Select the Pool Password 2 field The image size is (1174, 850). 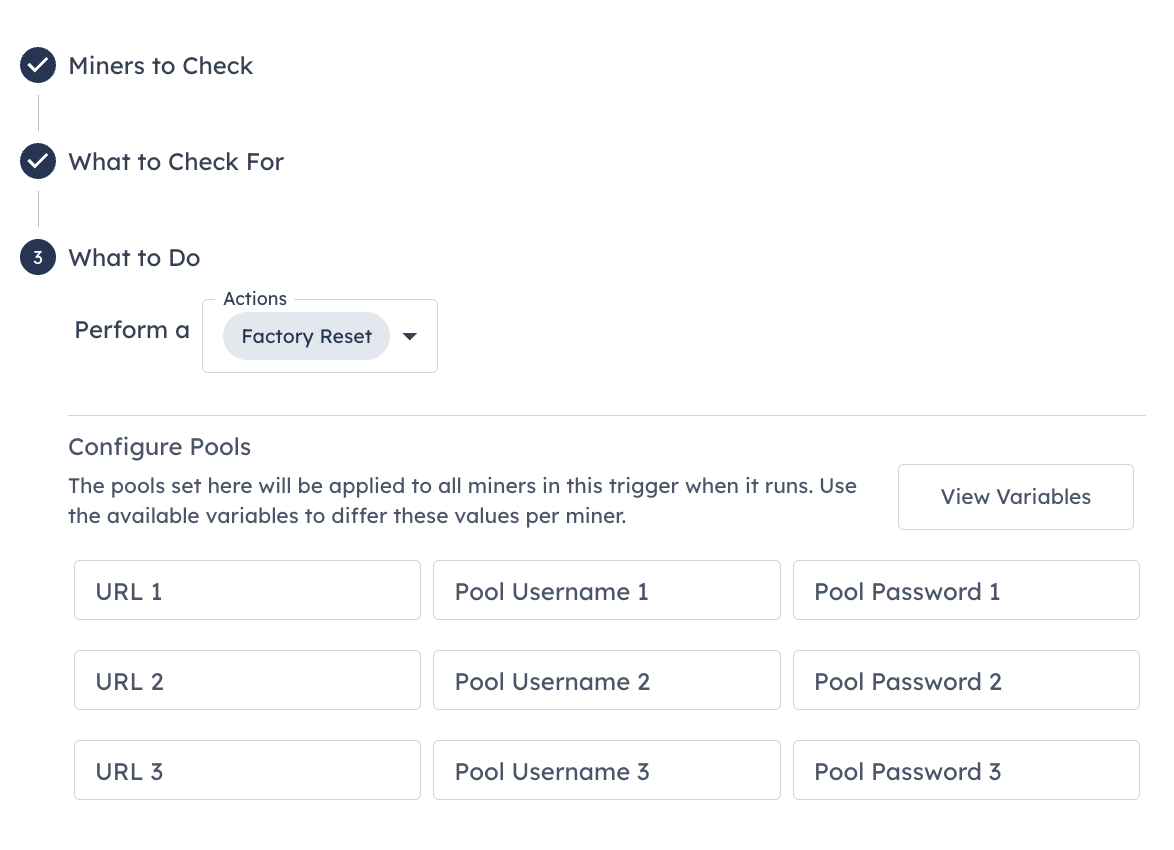(966, 680)
